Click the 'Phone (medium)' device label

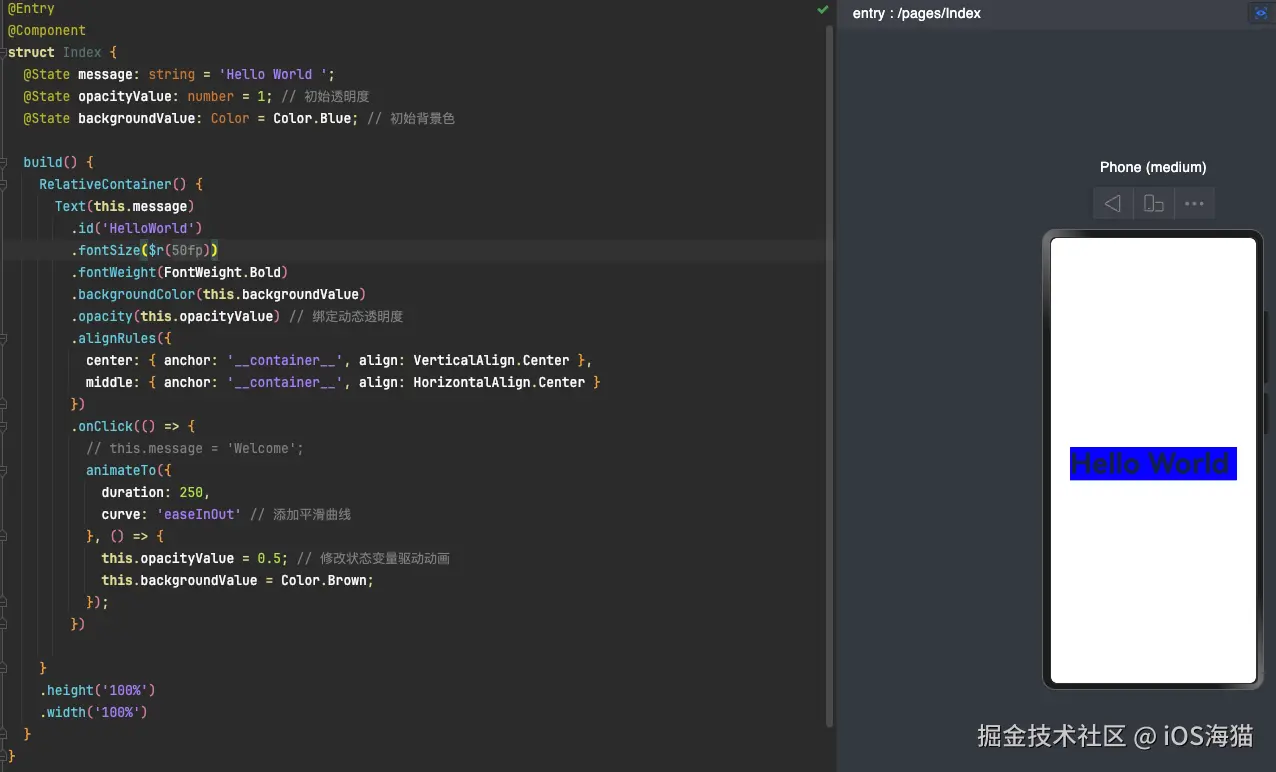click(x=1153, y=167)
